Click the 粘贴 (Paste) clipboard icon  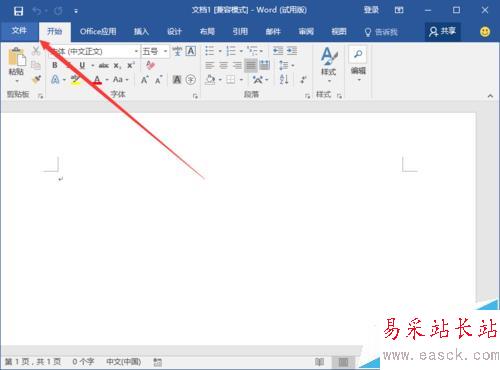click(x=16, y=57)
